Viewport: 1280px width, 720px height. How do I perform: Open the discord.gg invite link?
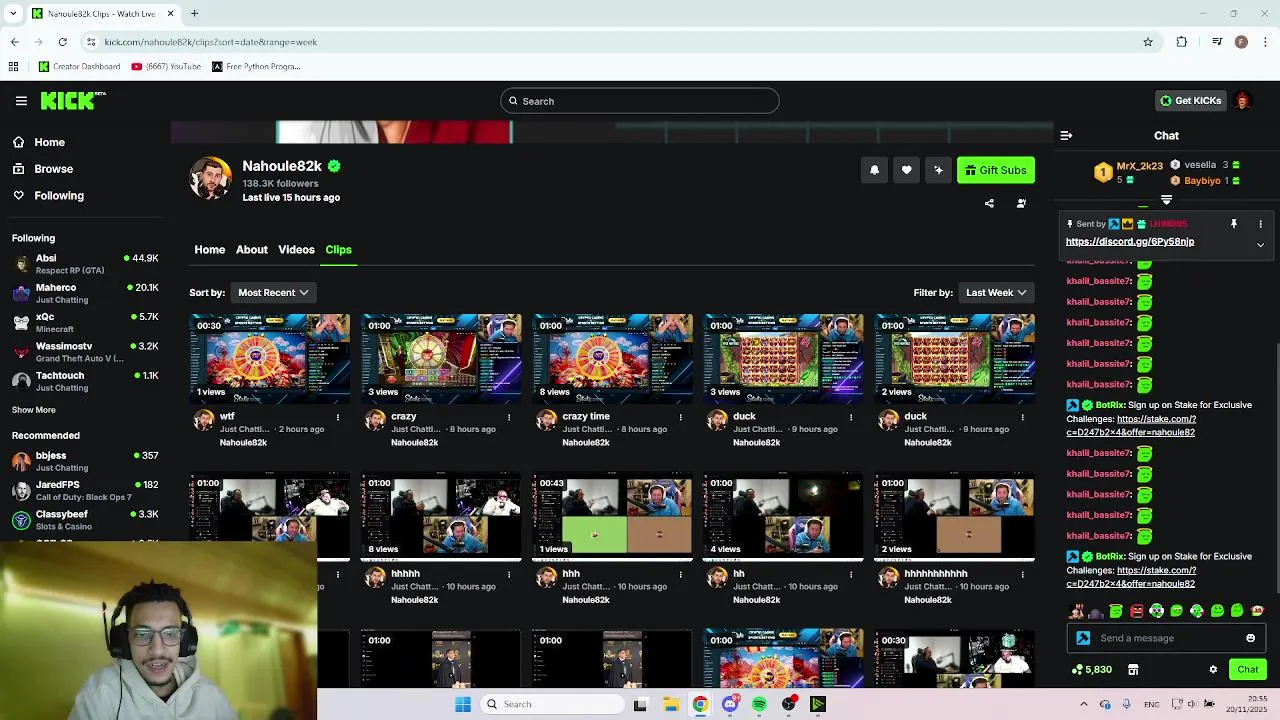(1129, 241)
